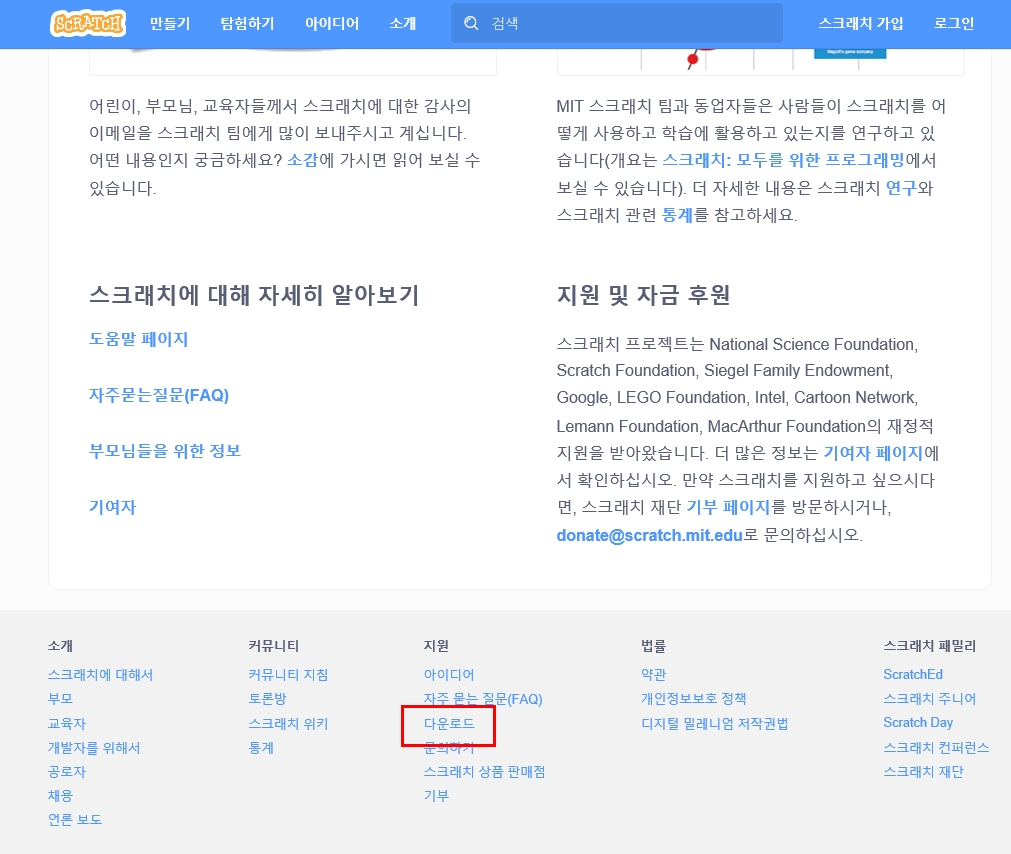Image resolution: width=1011 pixels, height=854 pixels.
Task: Click the footer heading 커뮤니티
Action: 273,646
